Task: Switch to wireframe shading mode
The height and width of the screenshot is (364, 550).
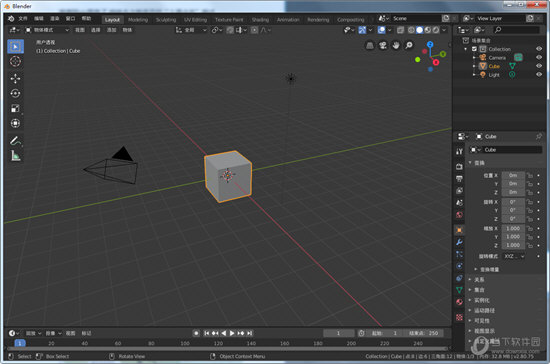Action: click(411, 30)
